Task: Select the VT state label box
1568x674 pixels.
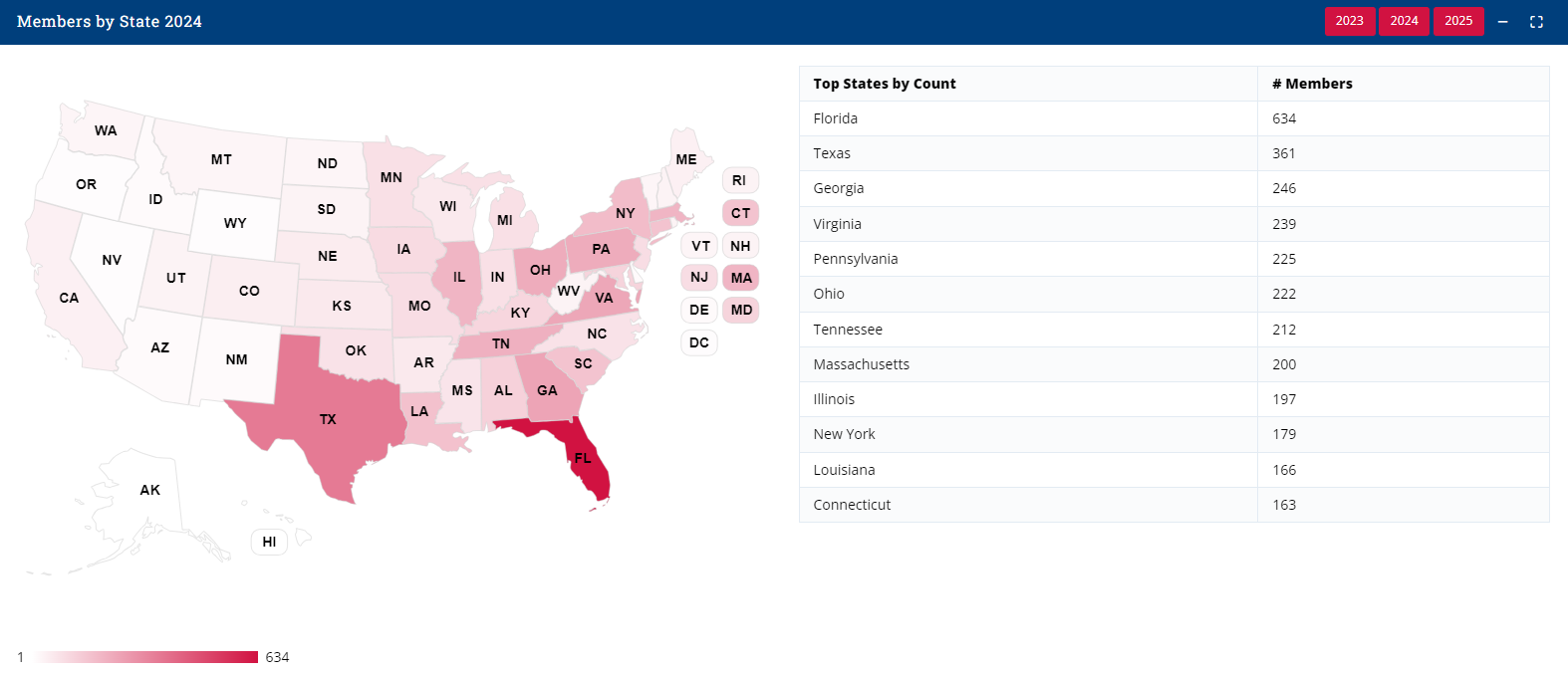Action: (700, 246)
